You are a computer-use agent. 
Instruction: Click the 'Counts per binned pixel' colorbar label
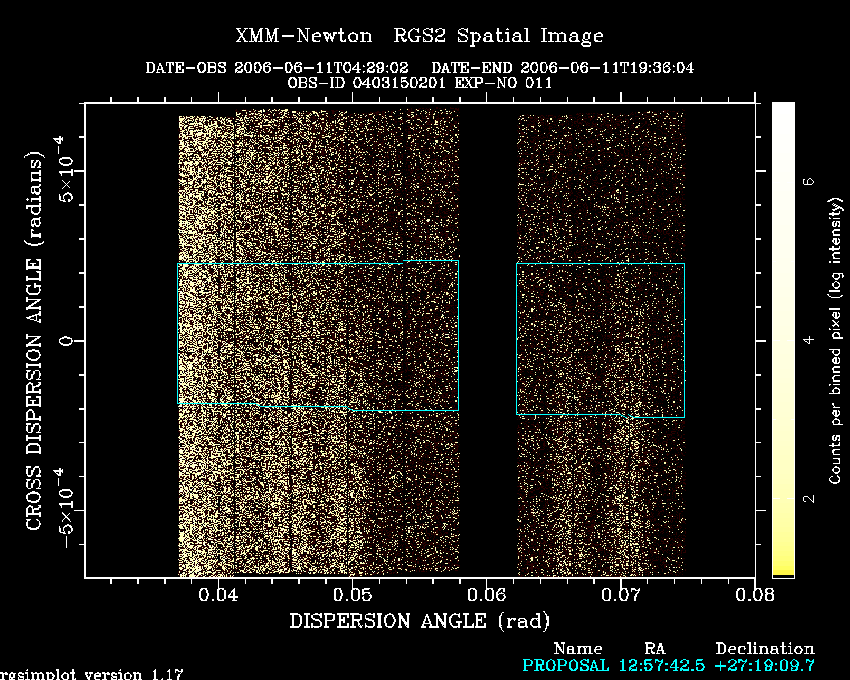click(835, 341)
